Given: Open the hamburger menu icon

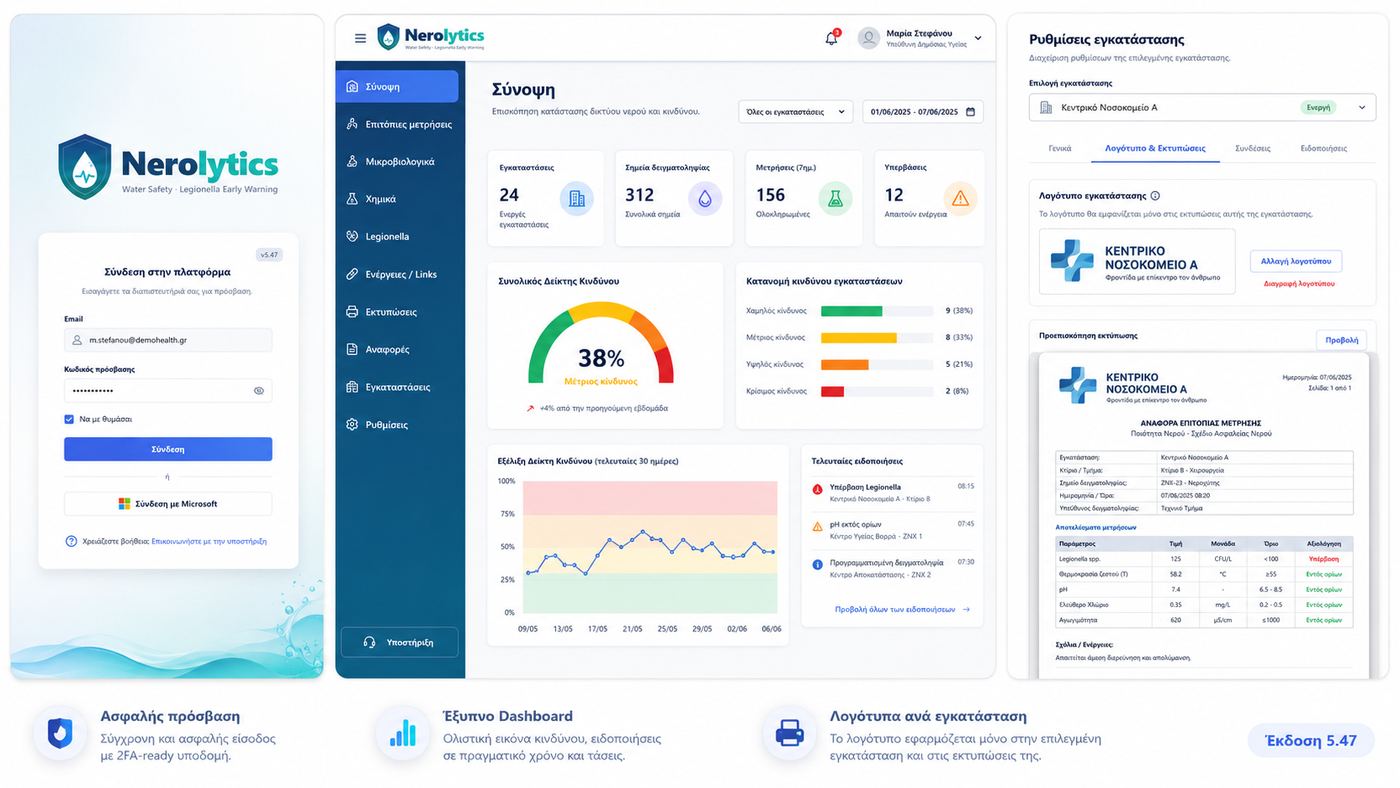Looking at the screenshot, I should pos(360,38).
